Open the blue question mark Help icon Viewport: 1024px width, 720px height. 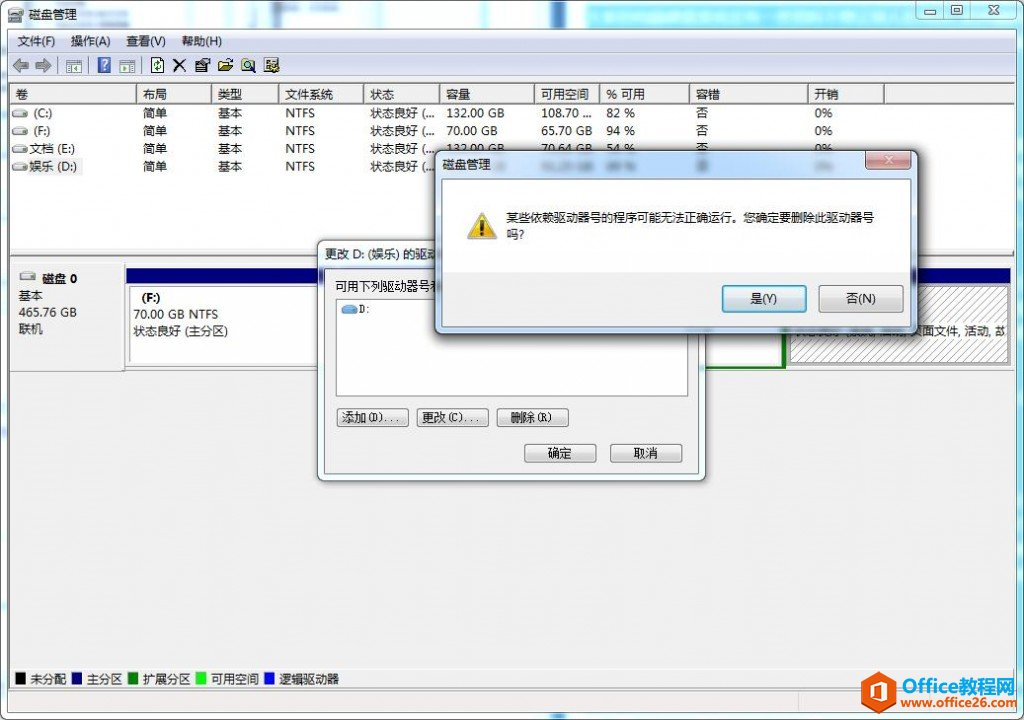pyautogui.click(x=104, y=65)
